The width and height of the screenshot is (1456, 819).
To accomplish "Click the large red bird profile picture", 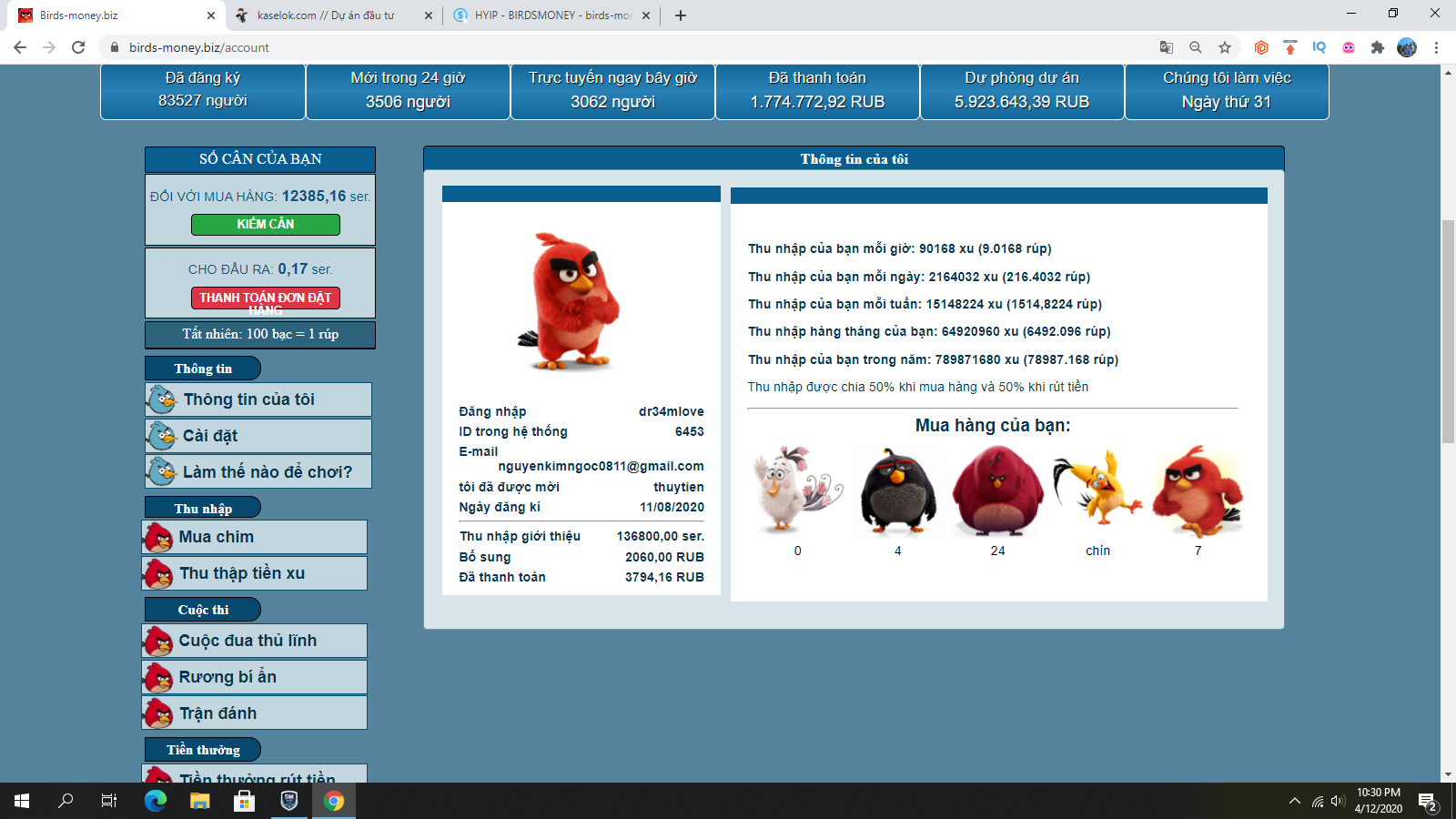I will click(571, 302).
